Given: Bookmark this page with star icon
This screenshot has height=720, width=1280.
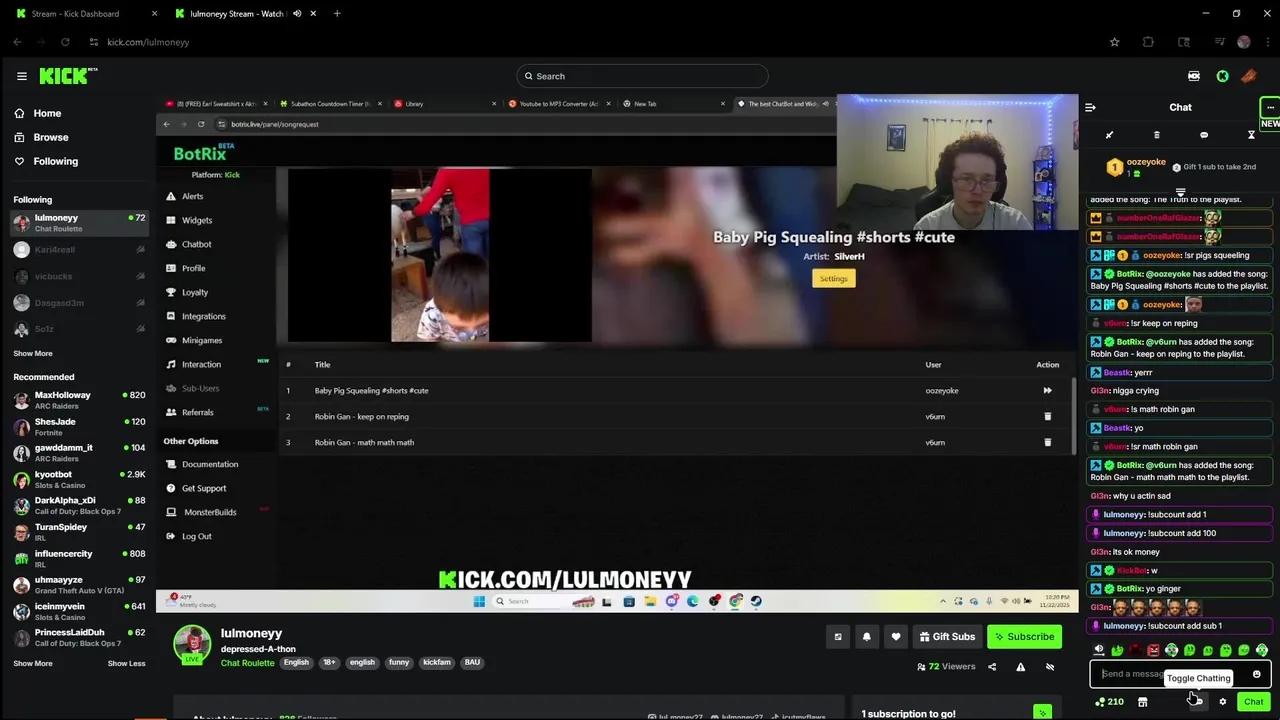Looking at the screenshot, I should click(1114, 42).
